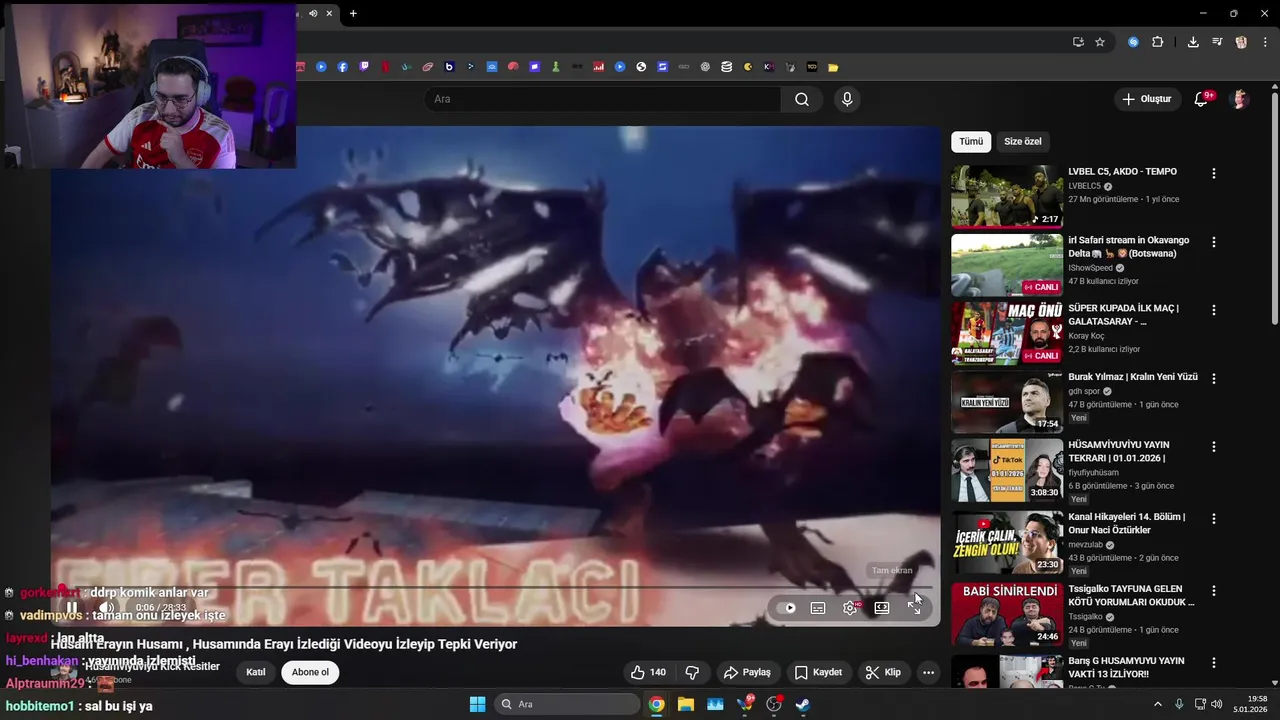Like the video (140 likes)
This screenshot has height=720, width=1280.
coord(648,673)
